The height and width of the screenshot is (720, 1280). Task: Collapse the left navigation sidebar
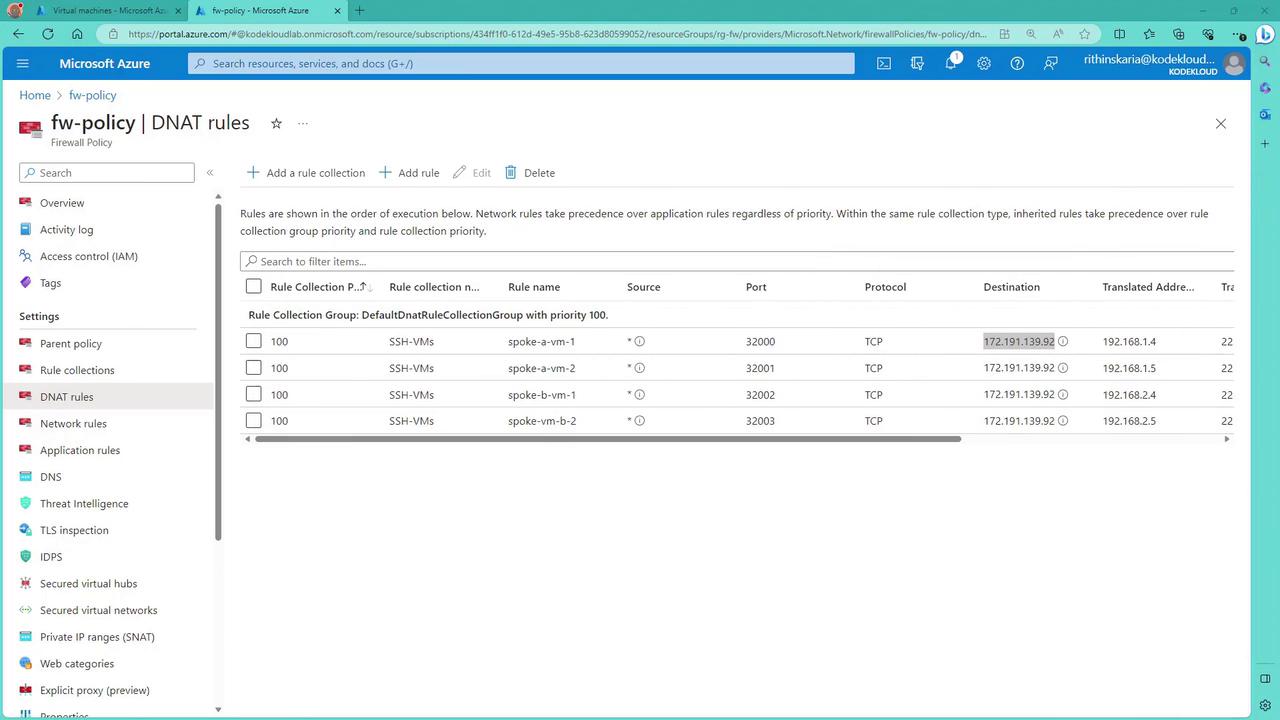[210, 173]
